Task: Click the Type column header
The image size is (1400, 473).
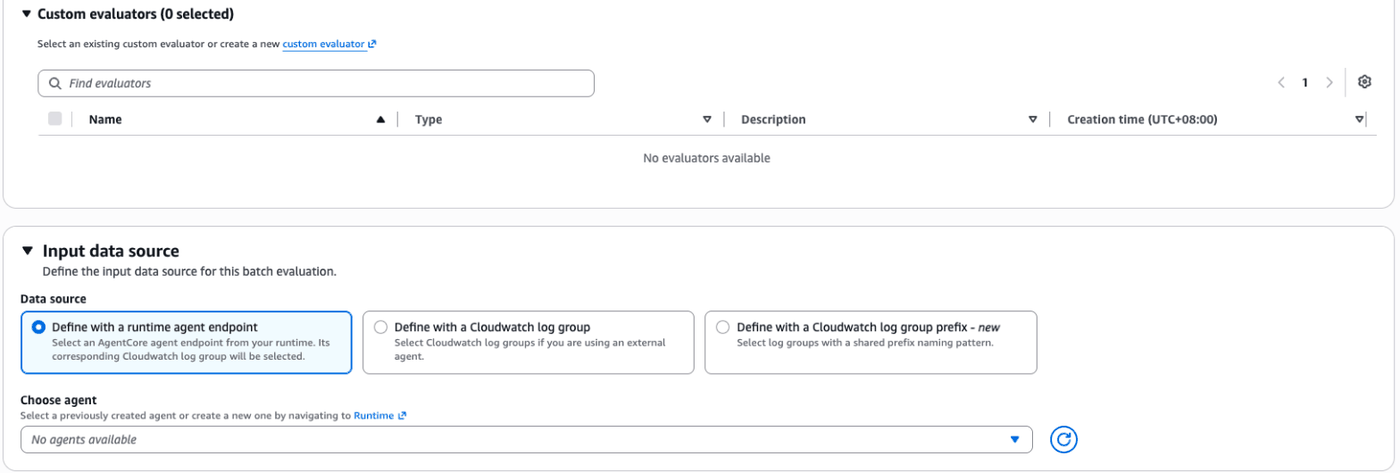Action: (429, 119)
